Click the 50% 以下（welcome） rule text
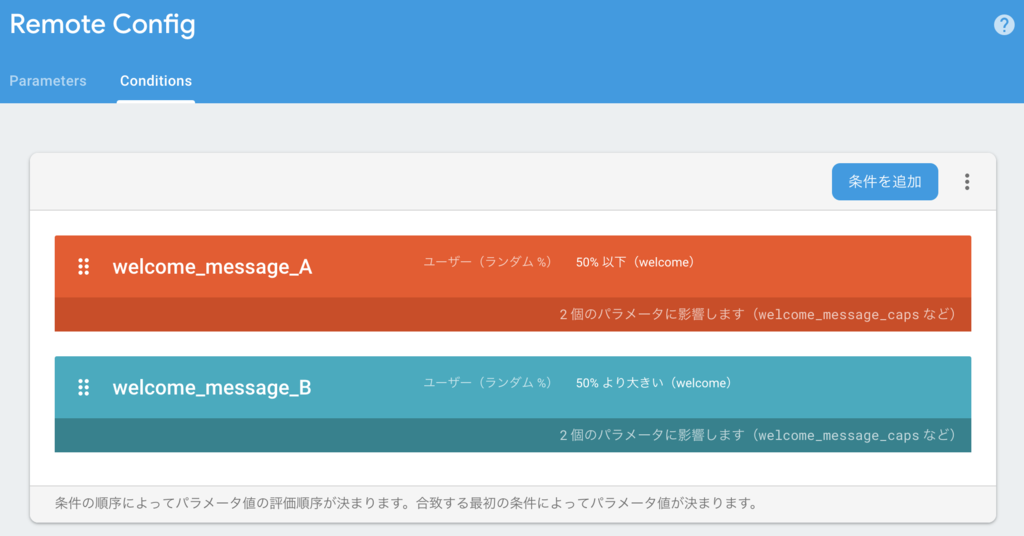Screen dimensions: 1024x536 [x=635, y=262]
